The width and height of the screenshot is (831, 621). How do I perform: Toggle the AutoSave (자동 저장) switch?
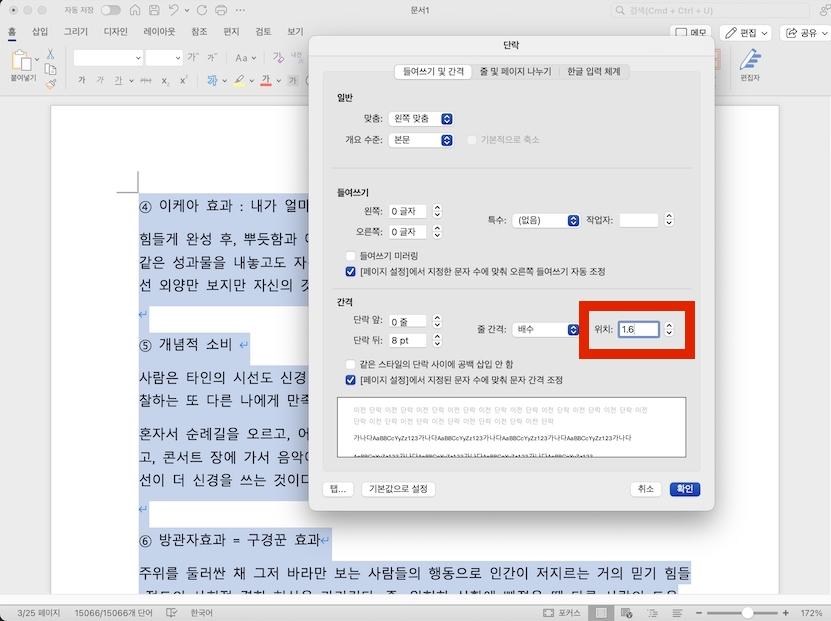tap(111, 10)
